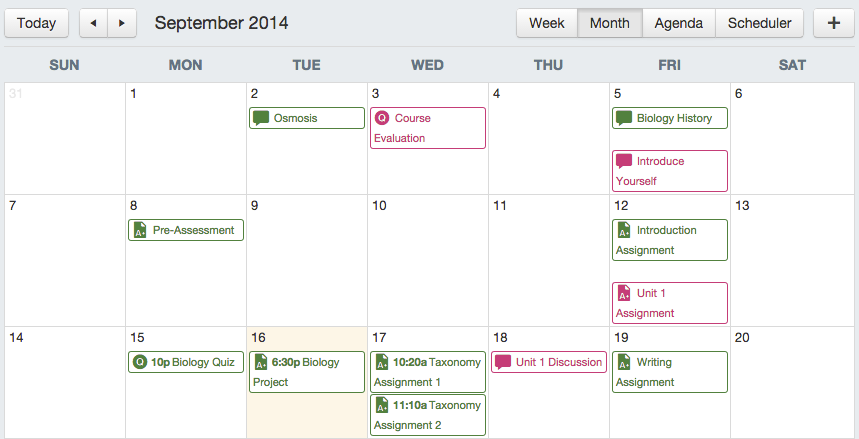The height and width of the screenshot is (439, 859).
Task: Click the Unit 1 Discussion icon
Action: coord(503,362)
